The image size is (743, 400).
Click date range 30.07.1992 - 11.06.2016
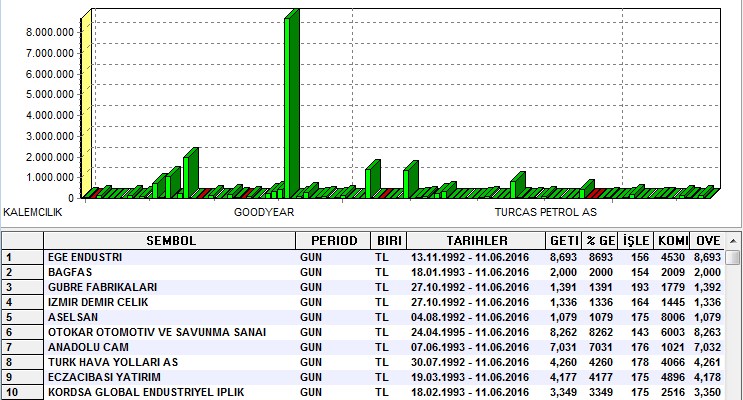[470, 363]
